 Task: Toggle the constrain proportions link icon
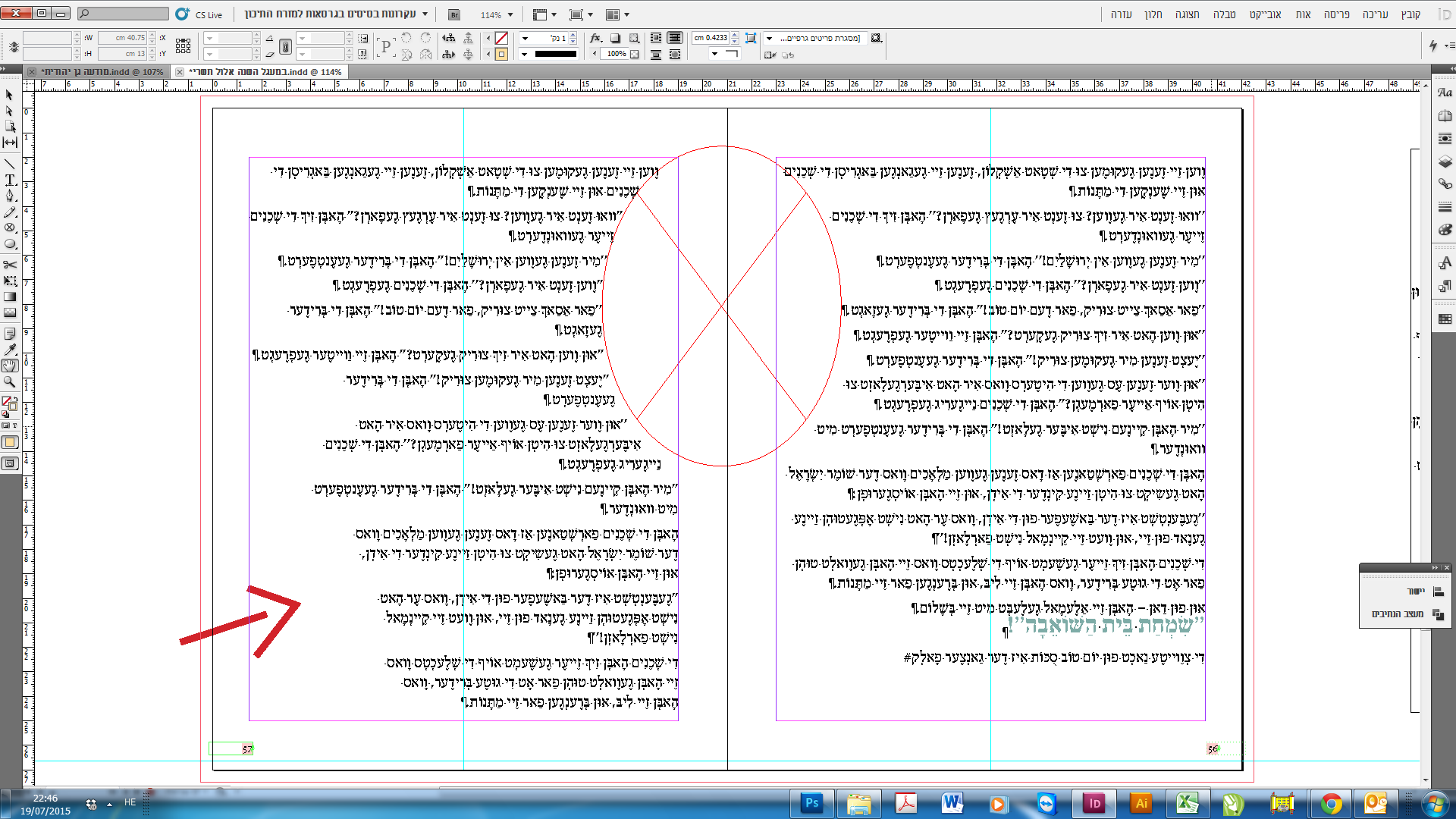click(285, 46)
